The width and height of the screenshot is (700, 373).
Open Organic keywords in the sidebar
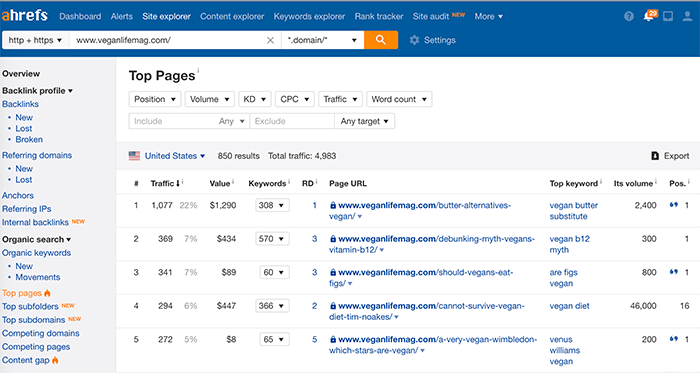pos(37,253)
